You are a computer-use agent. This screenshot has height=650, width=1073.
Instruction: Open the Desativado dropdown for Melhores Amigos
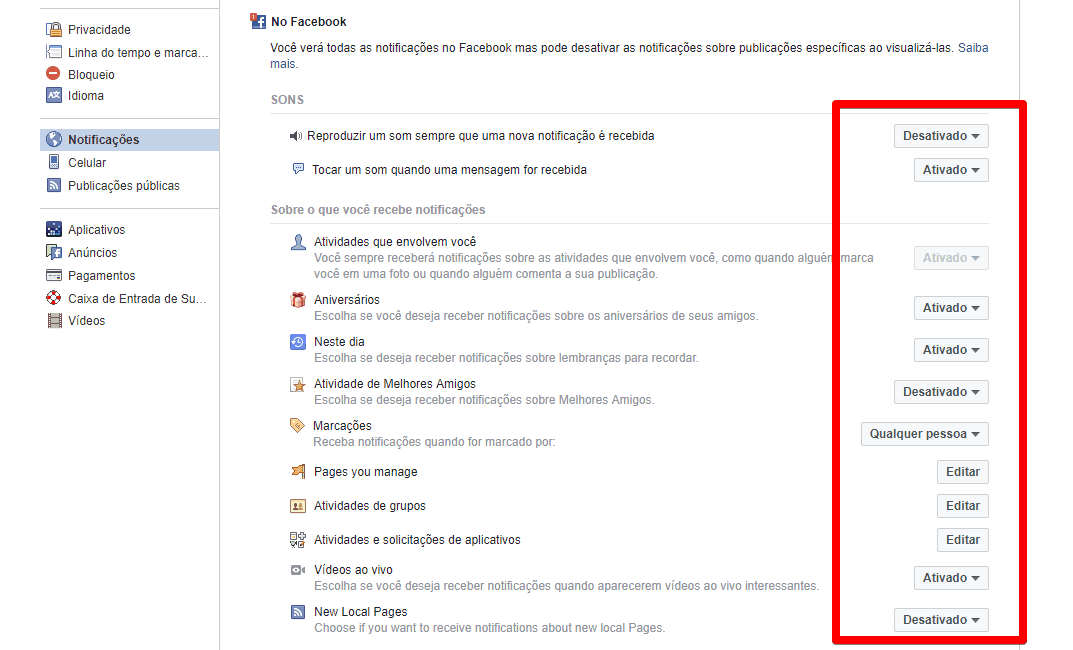pos(941,392)
